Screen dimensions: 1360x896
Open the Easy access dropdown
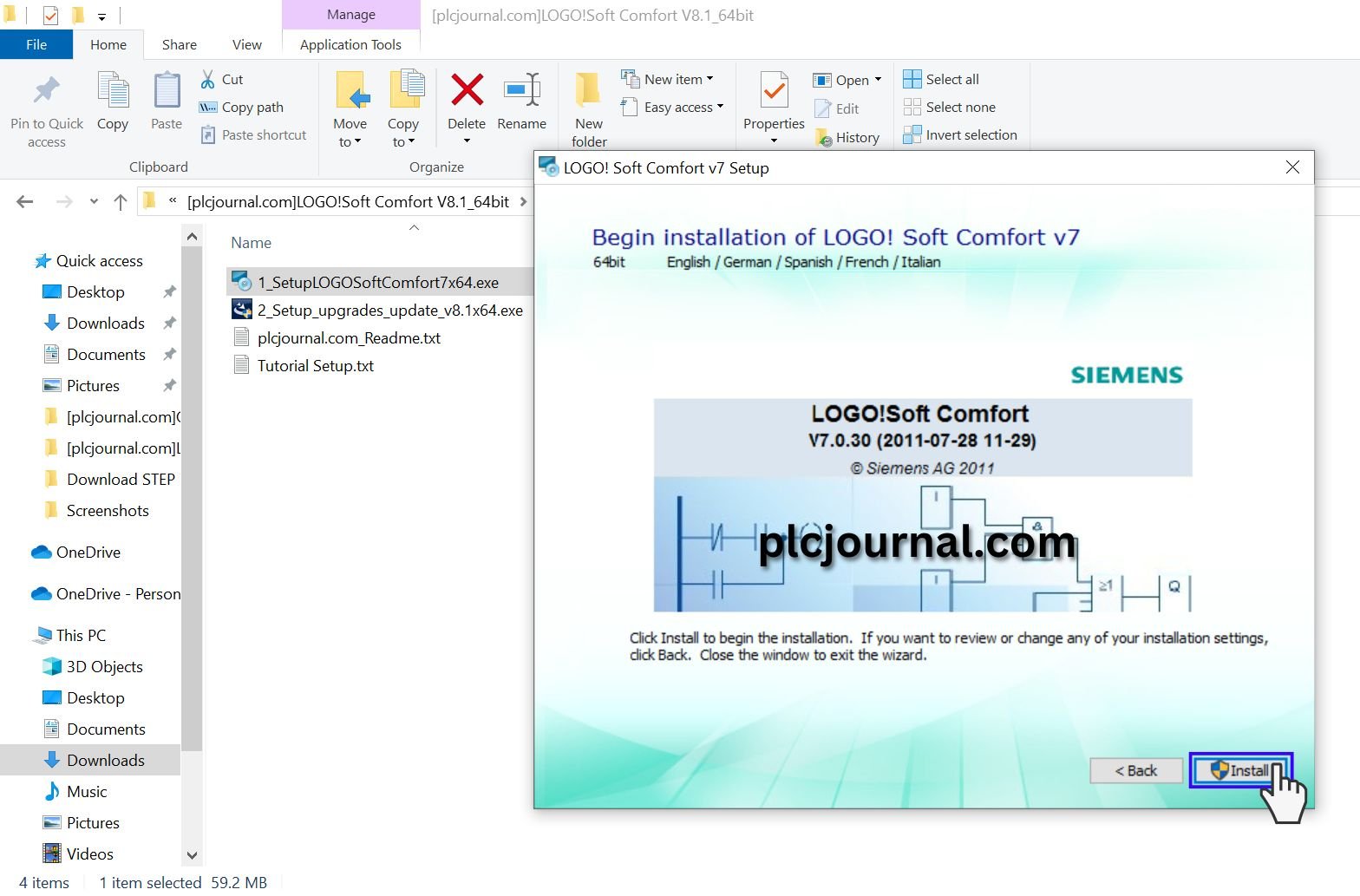pos(673,107)
